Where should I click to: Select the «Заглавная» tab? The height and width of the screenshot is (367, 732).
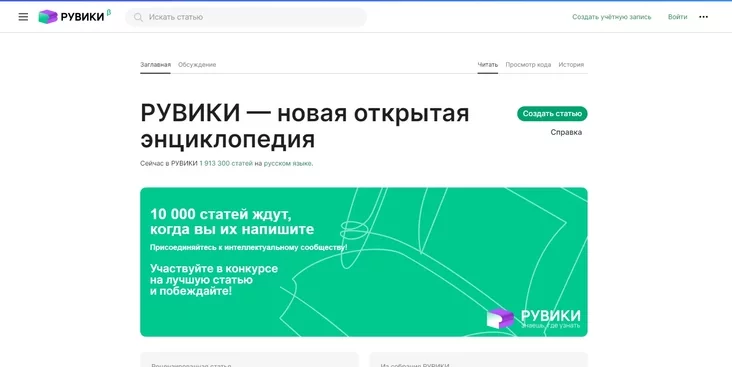click(155, 65)
